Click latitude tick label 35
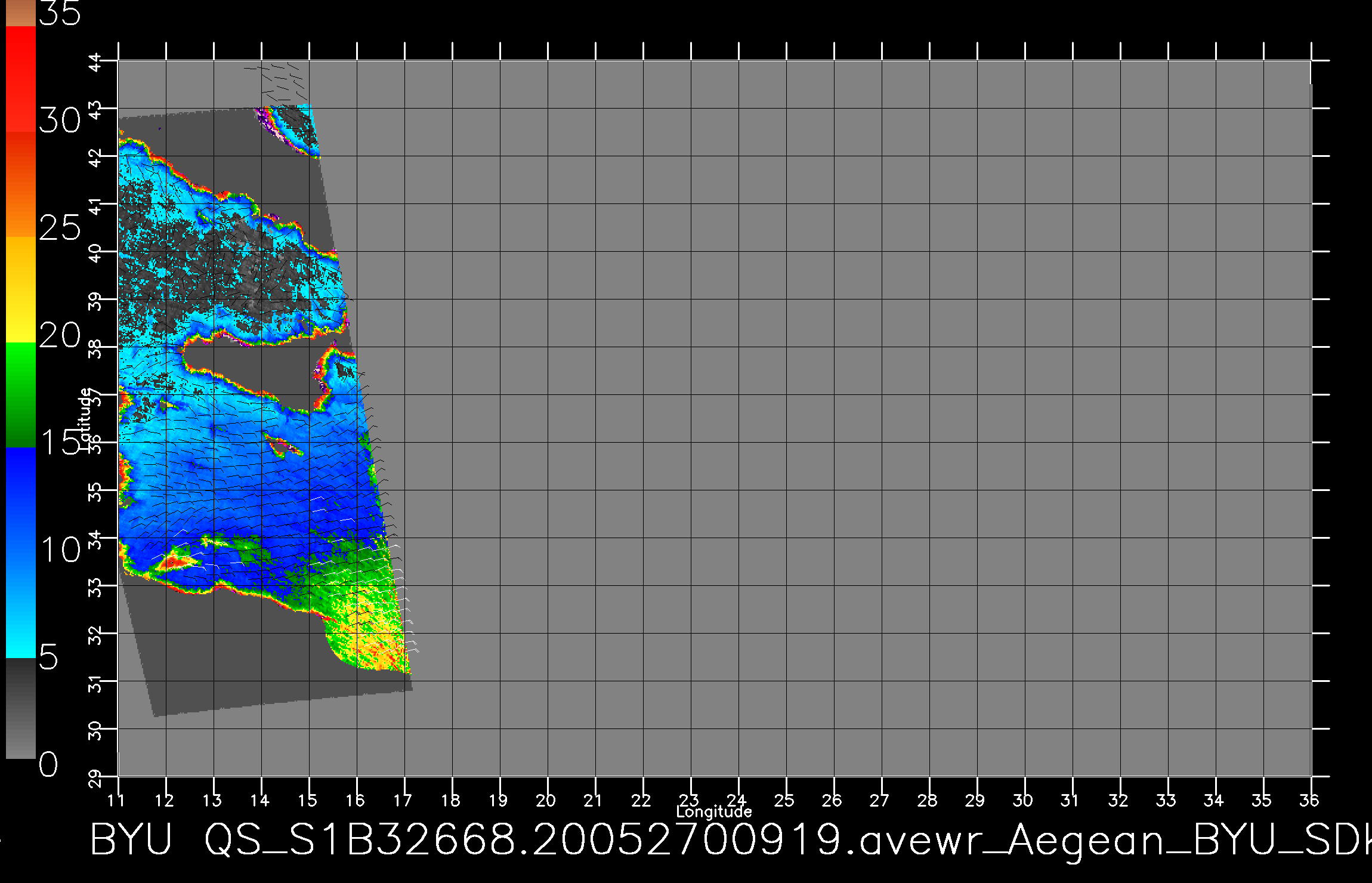1372x883 pixels. (x=95, y=492)
